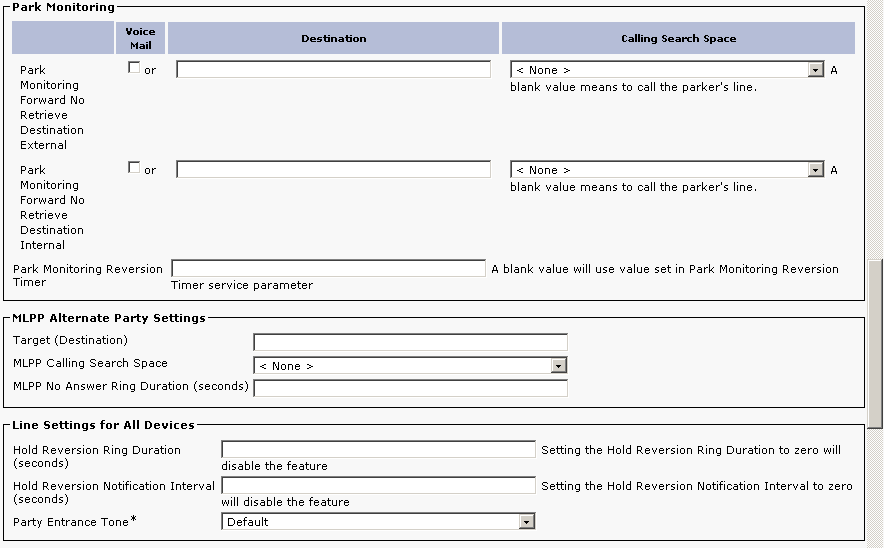This screenshot has height=548, width=884.
Task: Click Internal Forward No Retrieve Destination field
Action: [333, 170]
